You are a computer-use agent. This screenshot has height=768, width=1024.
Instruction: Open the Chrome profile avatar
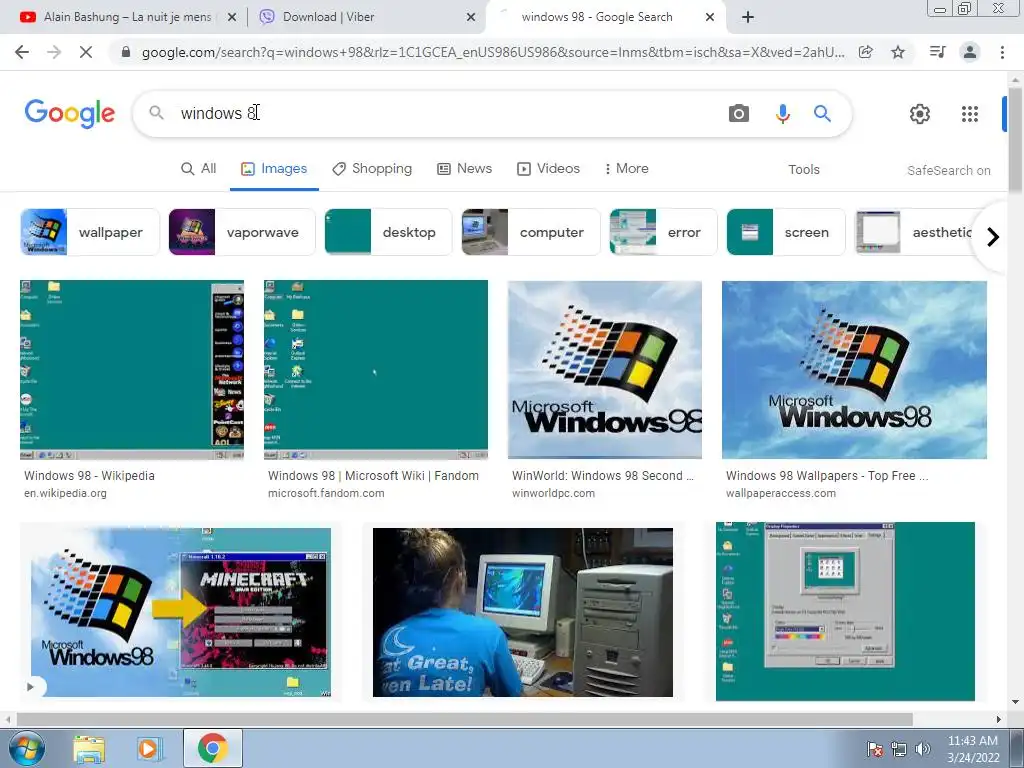[x=970, y=52]
